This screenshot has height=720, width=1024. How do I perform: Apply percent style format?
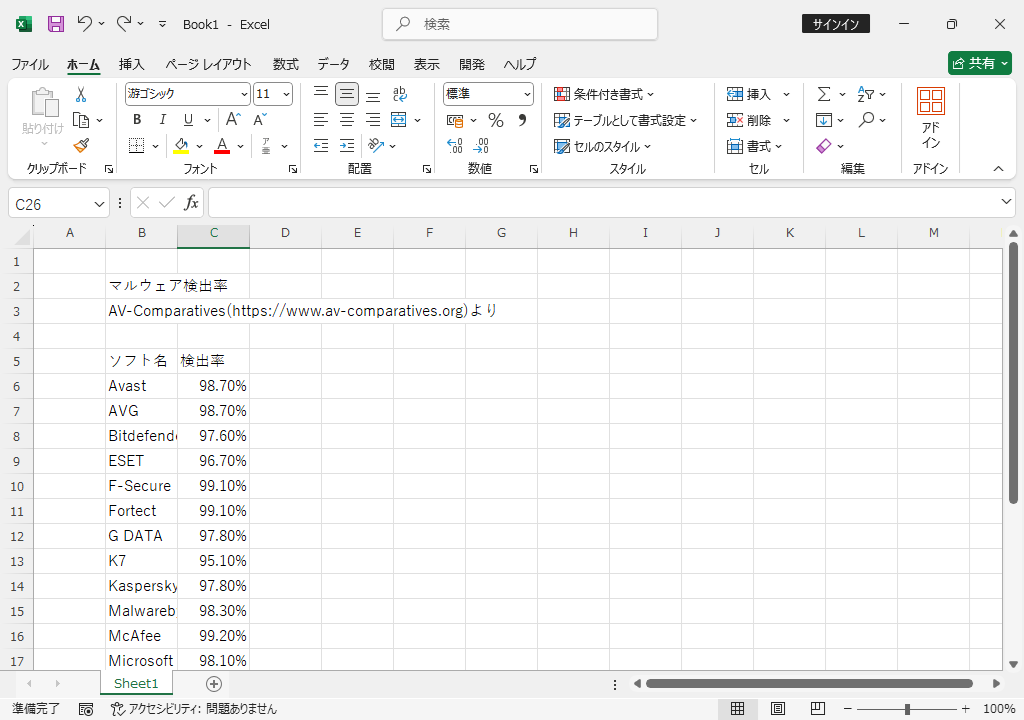(496, 120)
